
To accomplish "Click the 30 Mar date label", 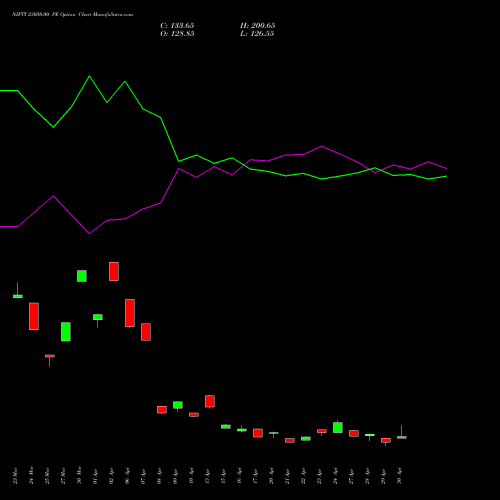I will click(79, 476).
